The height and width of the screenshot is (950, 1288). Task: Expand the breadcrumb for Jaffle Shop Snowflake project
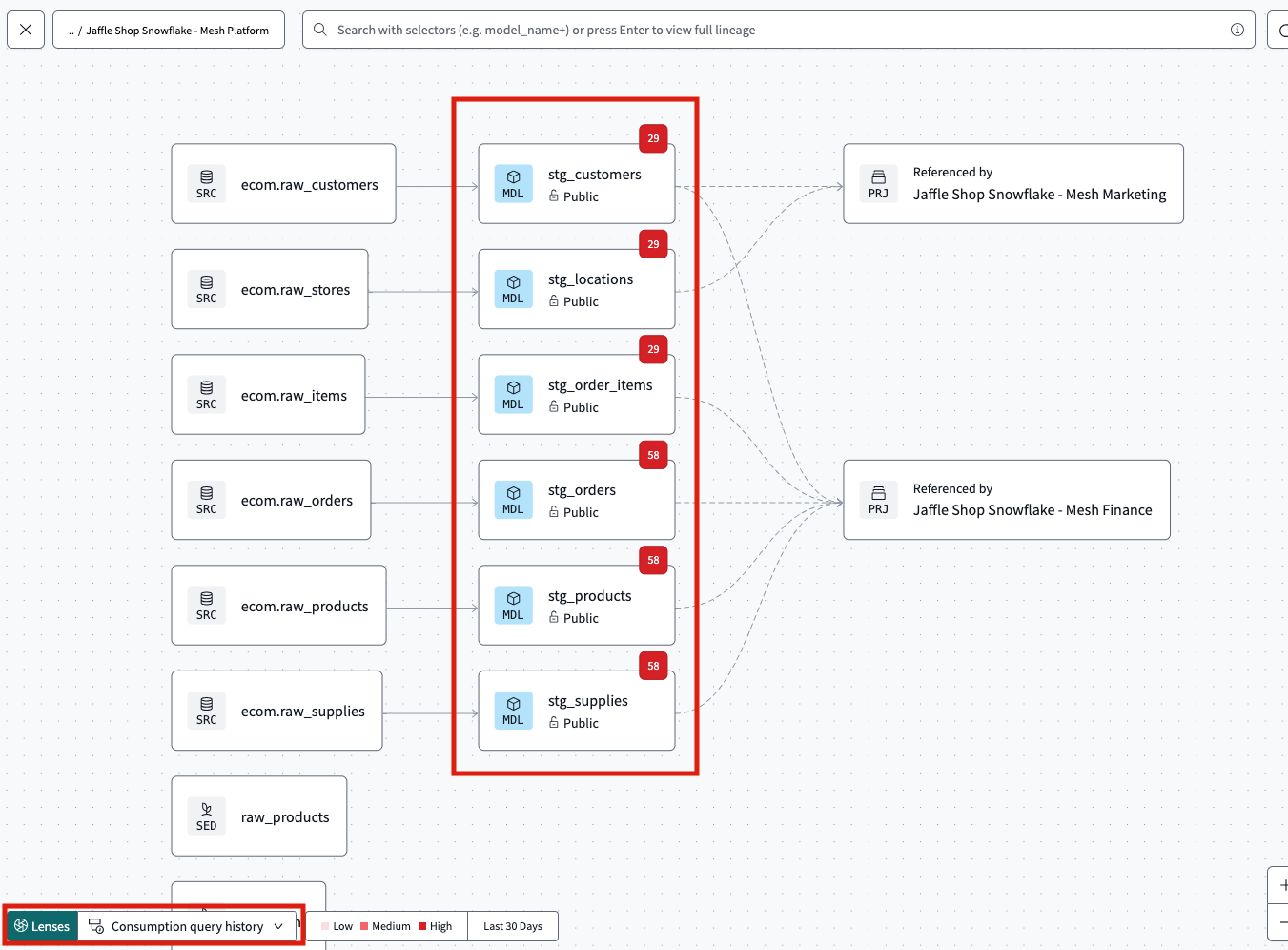[71, 30]
